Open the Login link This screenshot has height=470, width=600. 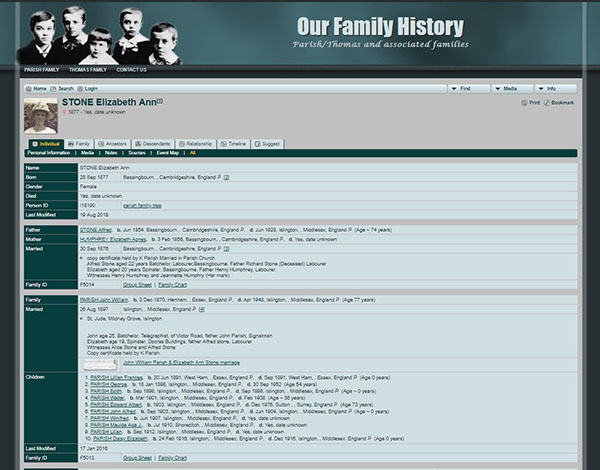pos(88,89)
